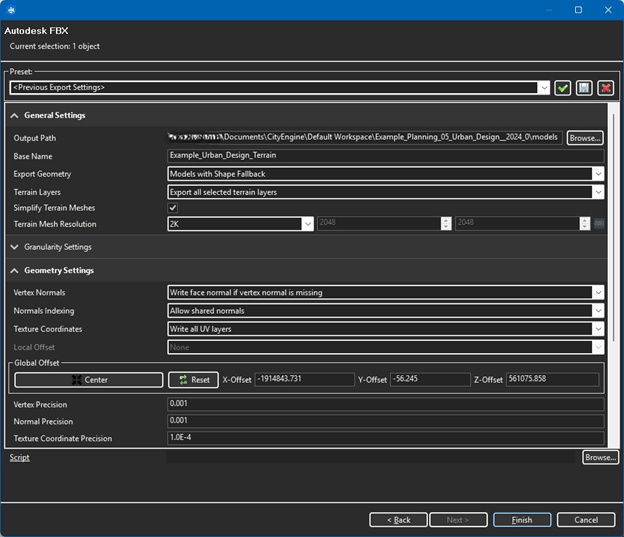The image size is (624, 537).
Task: Click Browse button for Output Path
Action: click(585, 138)
